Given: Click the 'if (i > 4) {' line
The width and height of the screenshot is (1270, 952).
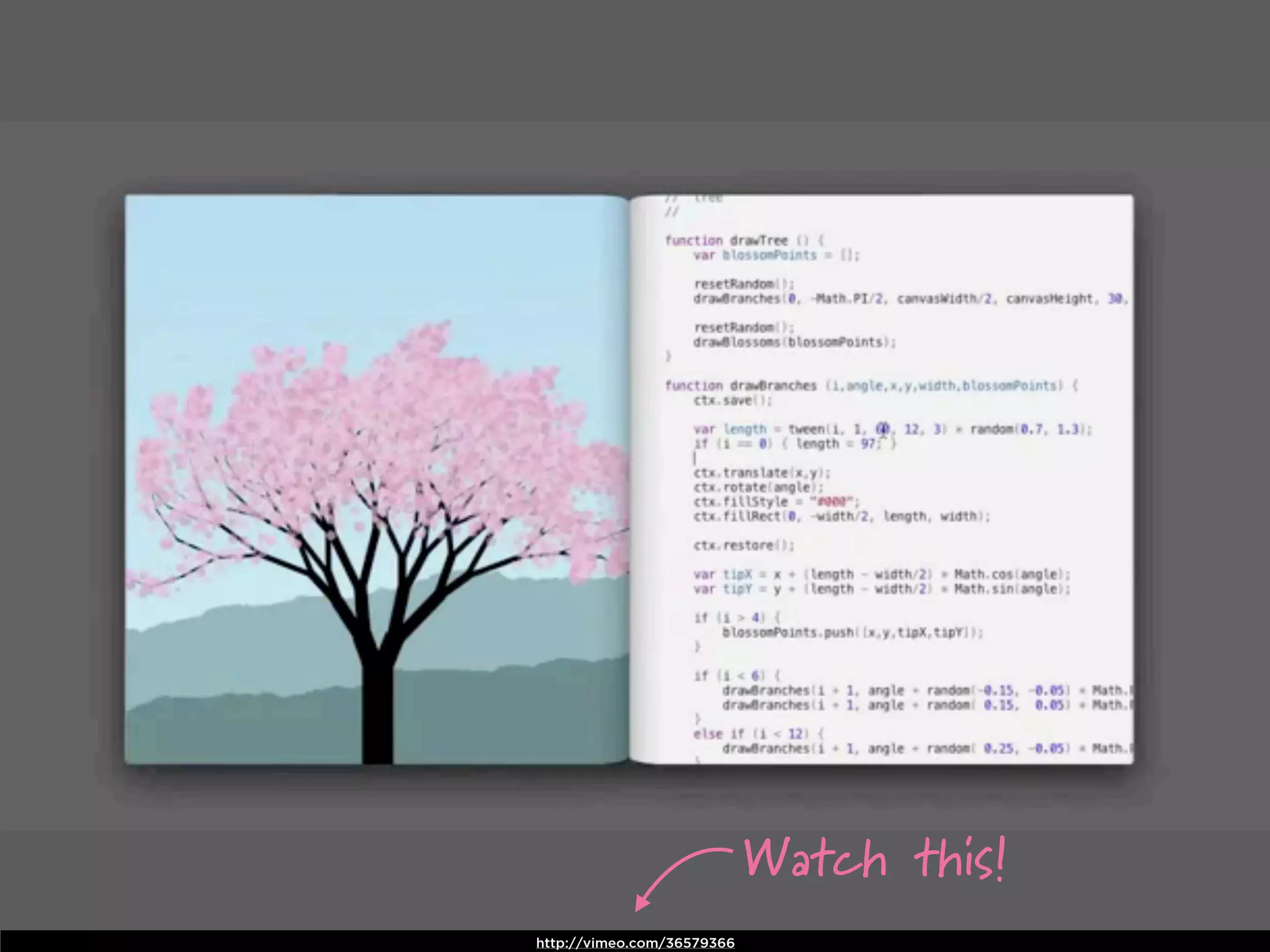Looking at the screenshot, I should click(737, 618).
